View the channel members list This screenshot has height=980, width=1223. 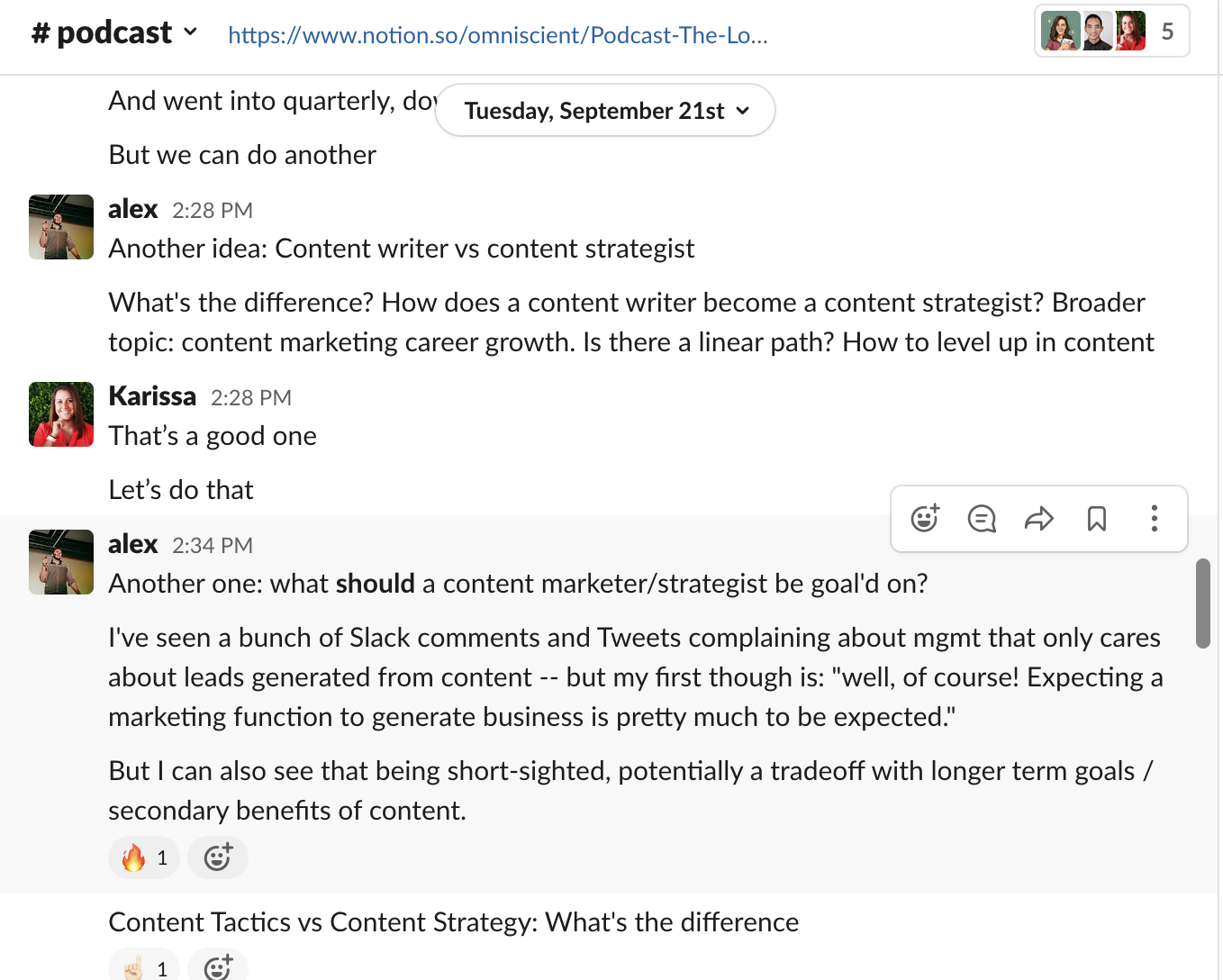1111,32
